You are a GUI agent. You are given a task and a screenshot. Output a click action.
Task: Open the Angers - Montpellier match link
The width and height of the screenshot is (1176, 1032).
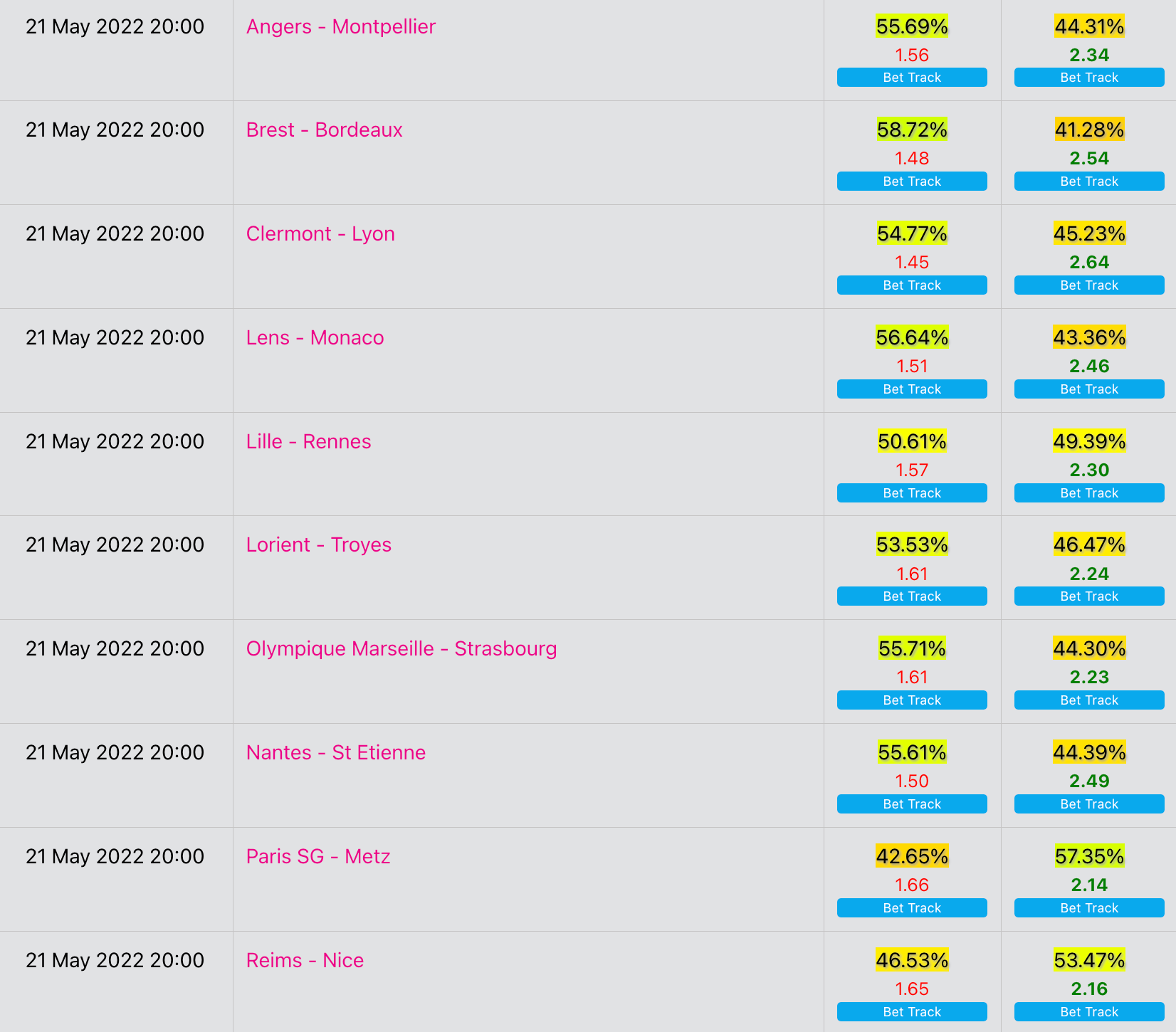pyautogui.click(x=340, y=27)
